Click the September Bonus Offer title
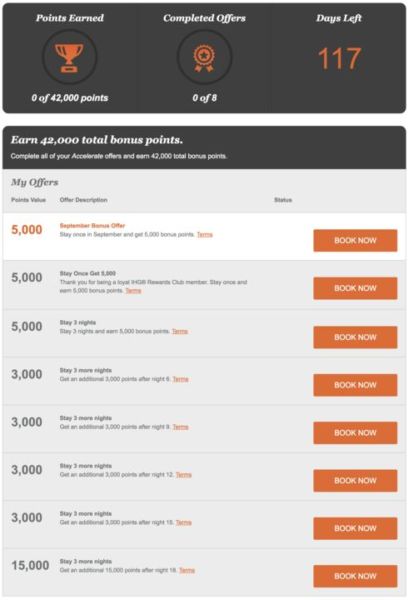 pyautogui.click(x=92, y=226)
